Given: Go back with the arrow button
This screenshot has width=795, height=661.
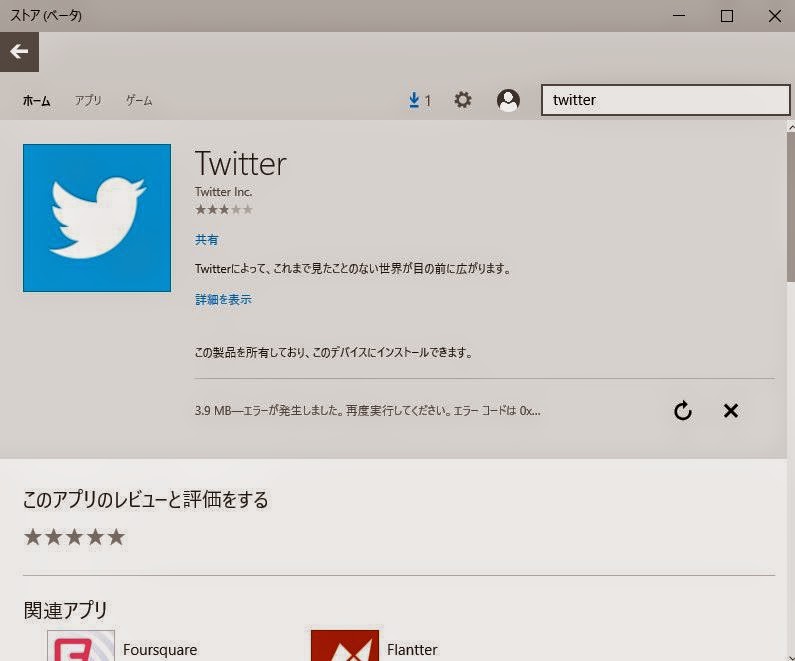Looking at the screenshot, I should click(19, 52).
